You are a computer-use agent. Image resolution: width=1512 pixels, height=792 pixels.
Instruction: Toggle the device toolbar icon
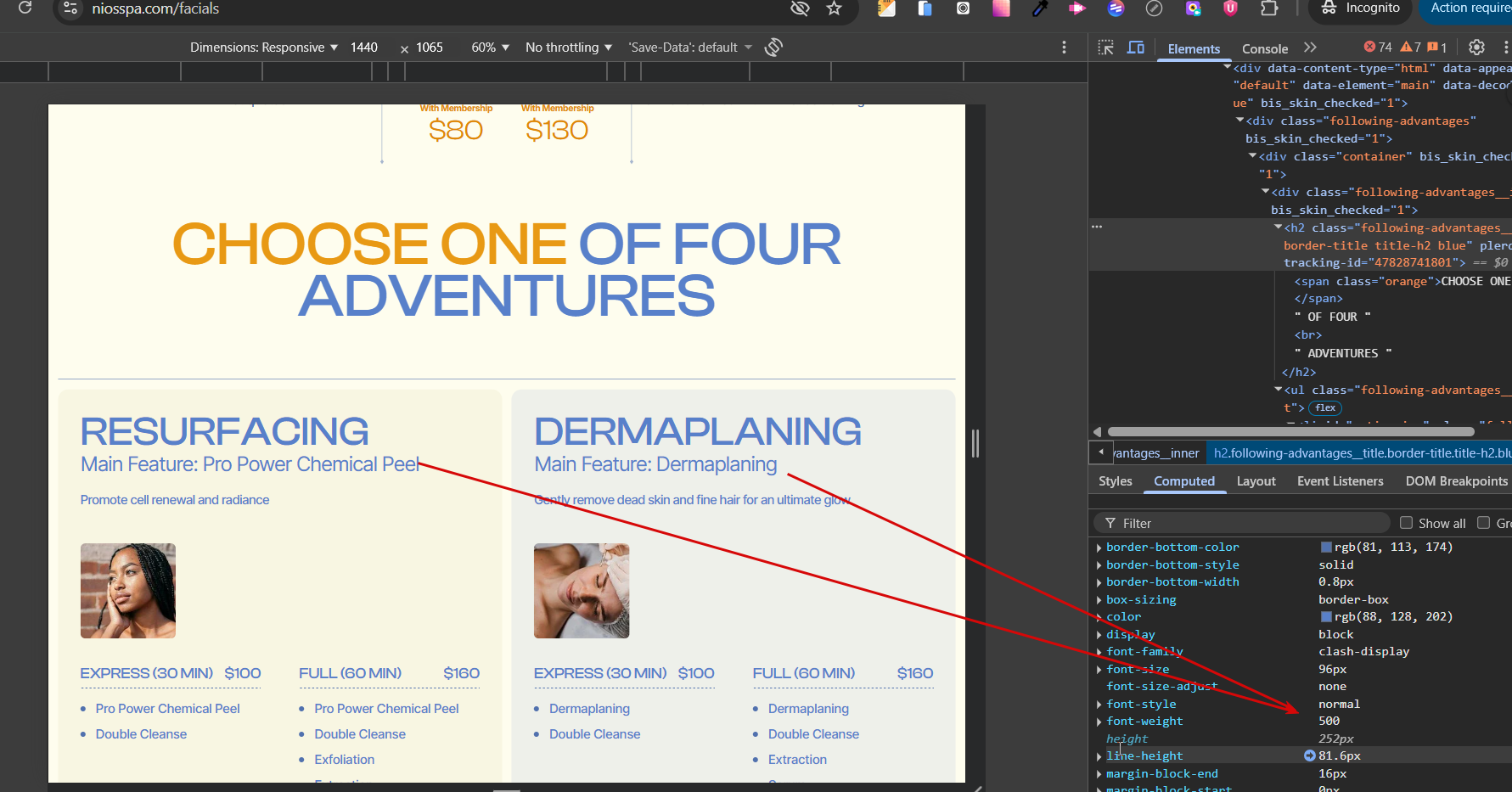click(x=1135, y=48)
